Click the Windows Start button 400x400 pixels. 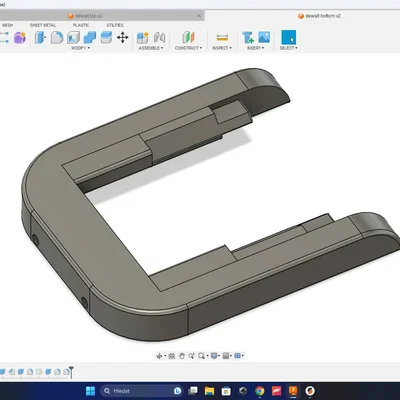point(91,391)
